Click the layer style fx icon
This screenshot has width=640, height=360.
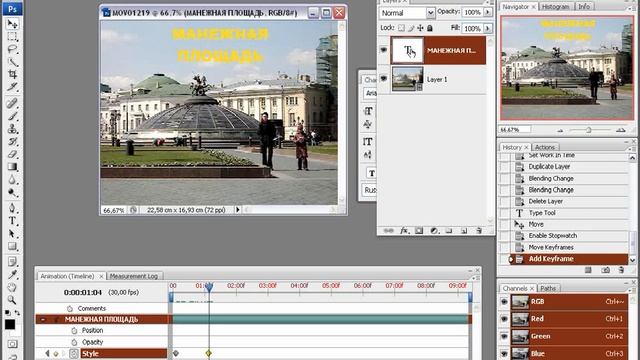pos(404,231)
